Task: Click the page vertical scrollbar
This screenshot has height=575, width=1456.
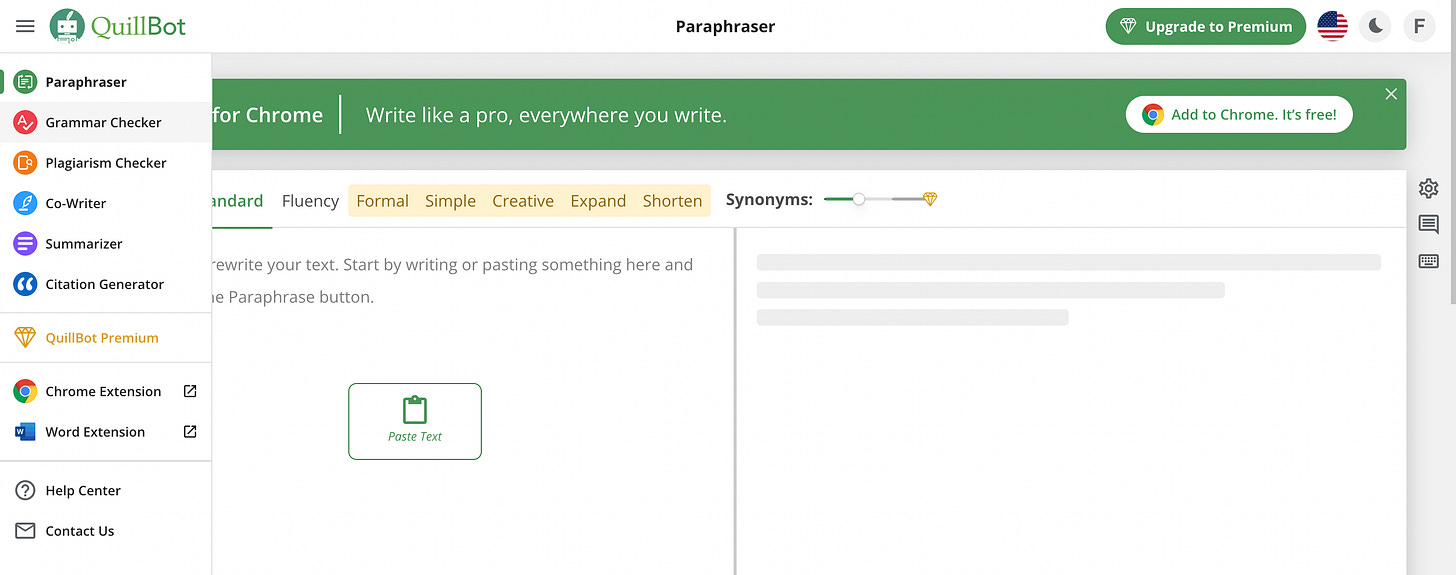Action: pyautogui.click(x=1451, y=180)
